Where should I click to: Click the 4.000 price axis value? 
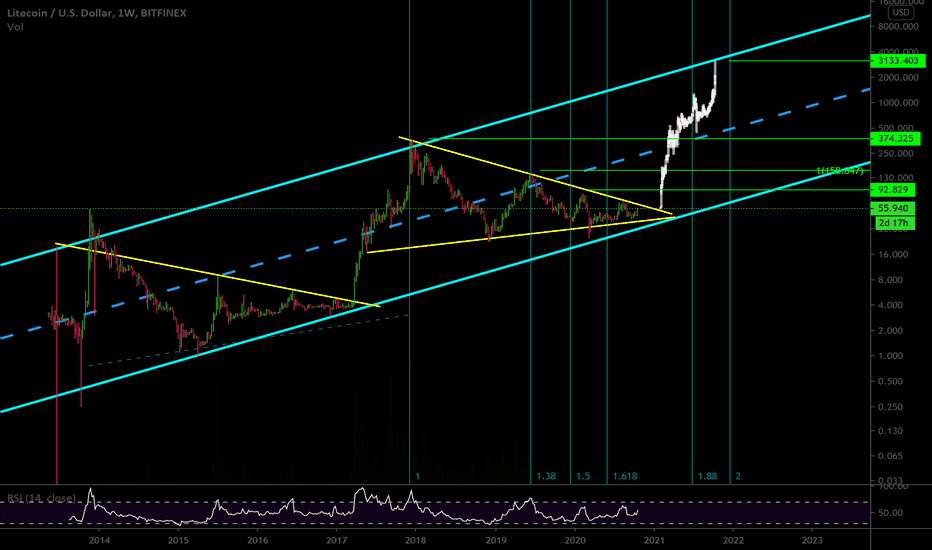click(x=890, y=305)
